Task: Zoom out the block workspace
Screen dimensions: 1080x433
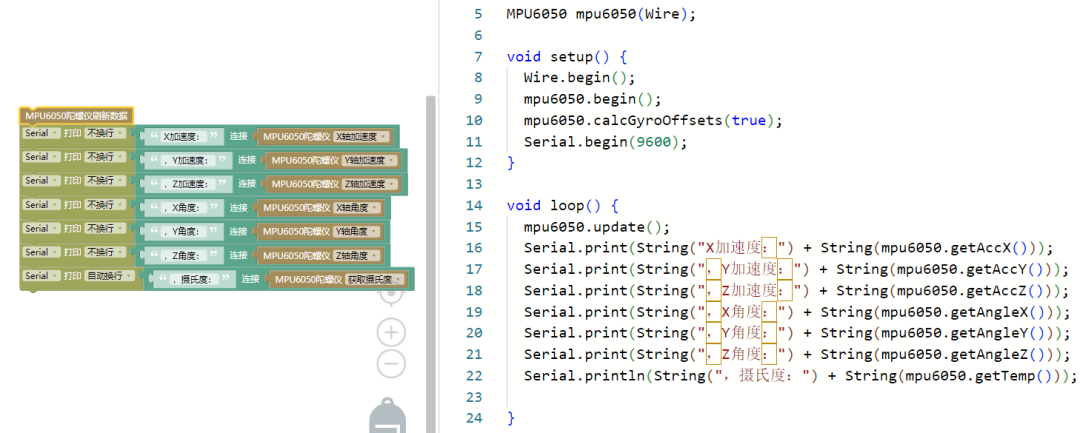Action: click(391, 363)
